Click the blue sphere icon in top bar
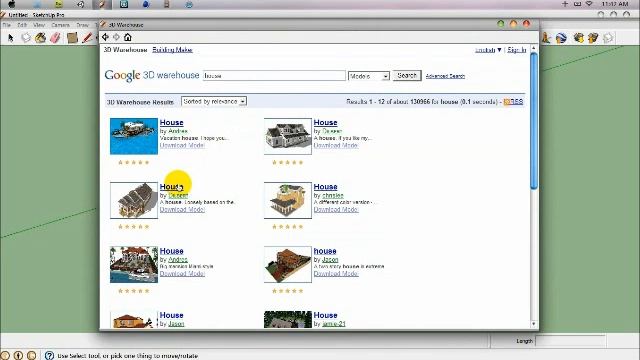 coord(146,4)
